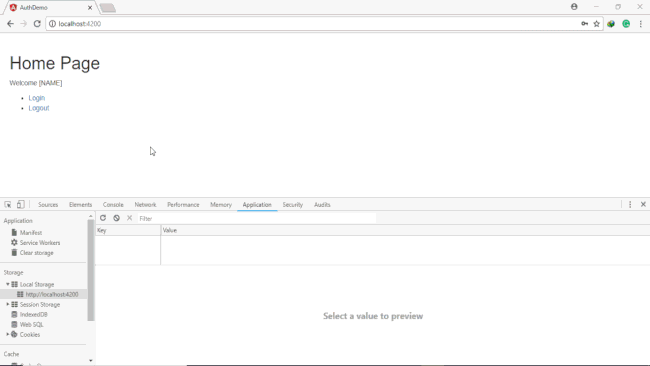Click the browser back arrow

click(10, 24)
